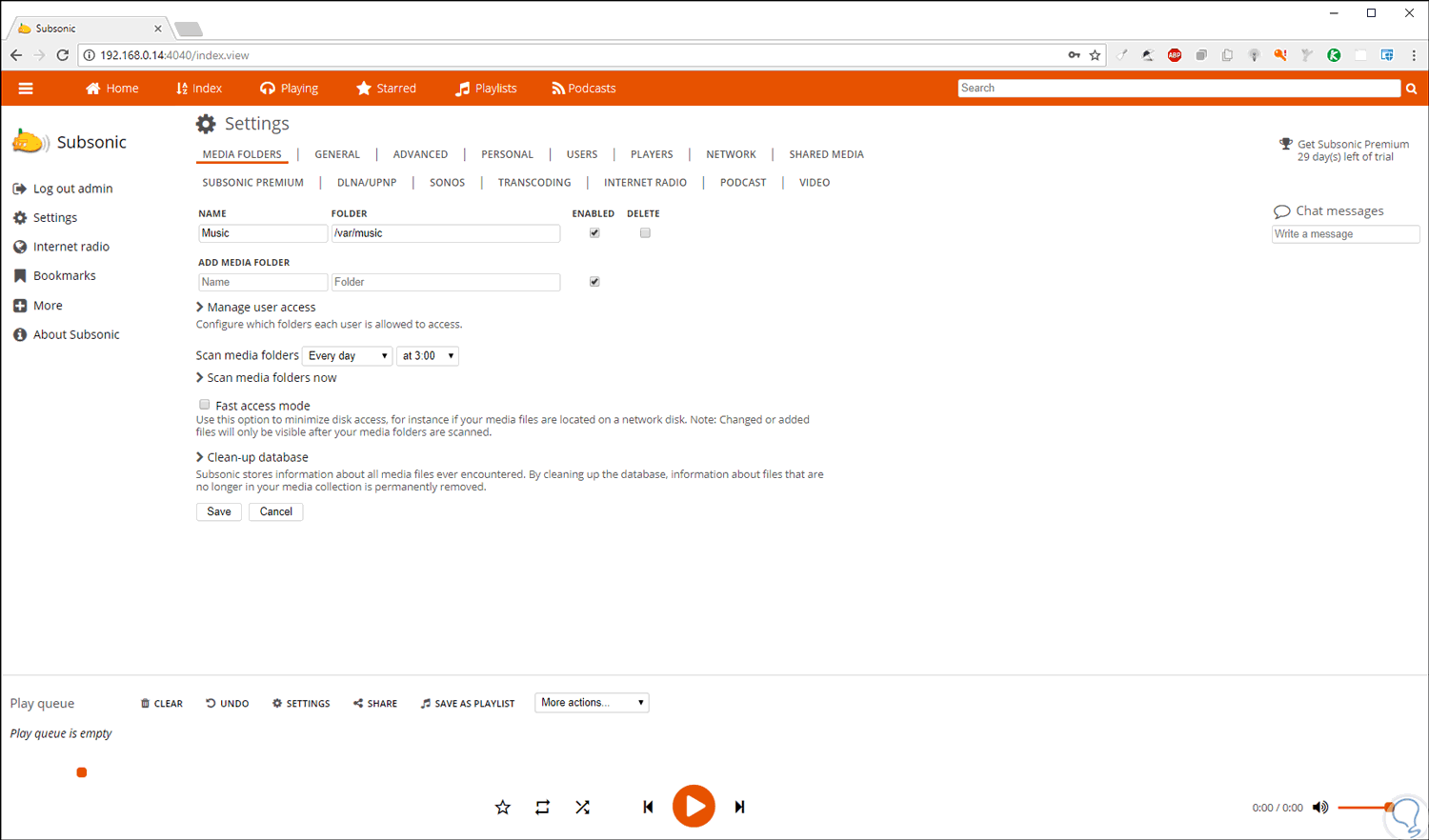Image resolution: width=1429 pixels, height=840 pixels.
Task: Open the scan time dropdown
Action: click(428, 356)
